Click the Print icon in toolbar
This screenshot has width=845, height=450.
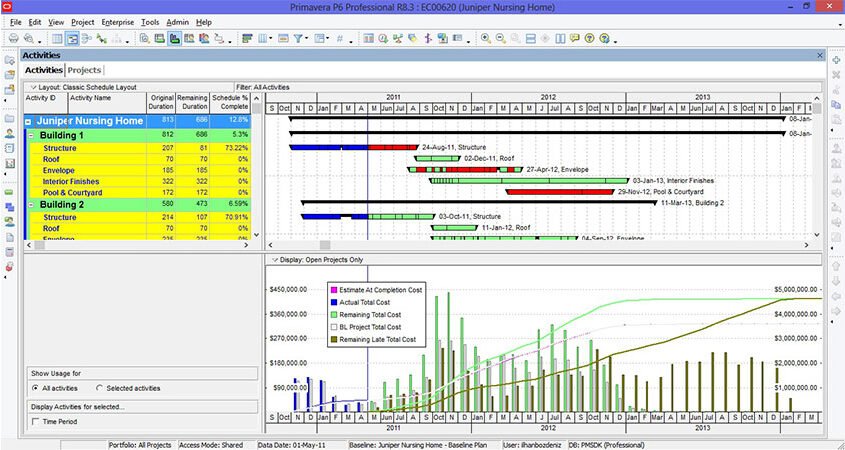[x=14, y=38]
